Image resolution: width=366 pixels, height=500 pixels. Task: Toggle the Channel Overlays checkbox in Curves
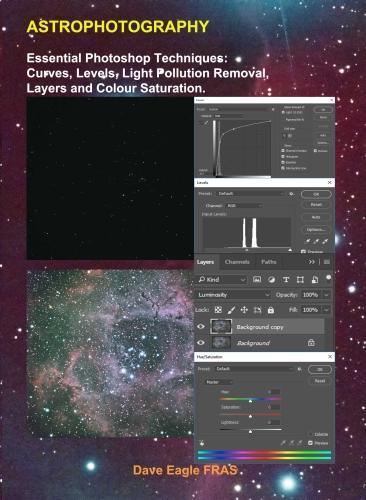pos(283,151)
